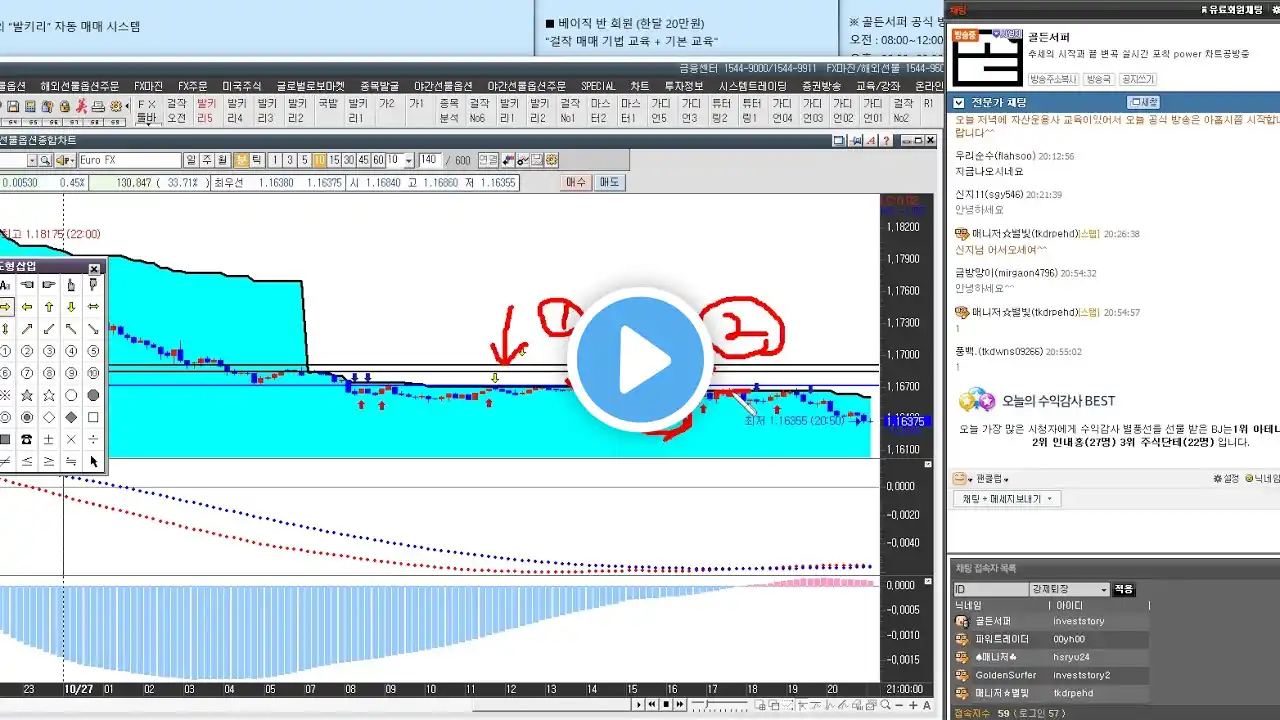Click the 매도 sell button

click(609, 182)
